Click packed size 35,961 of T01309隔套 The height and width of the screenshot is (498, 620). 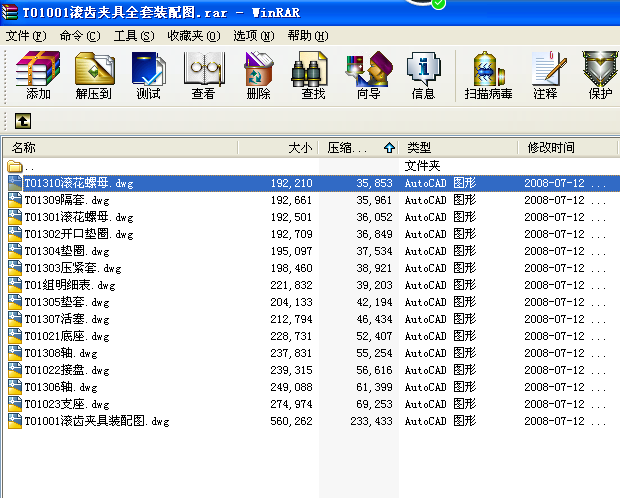[x=374, y=200]
